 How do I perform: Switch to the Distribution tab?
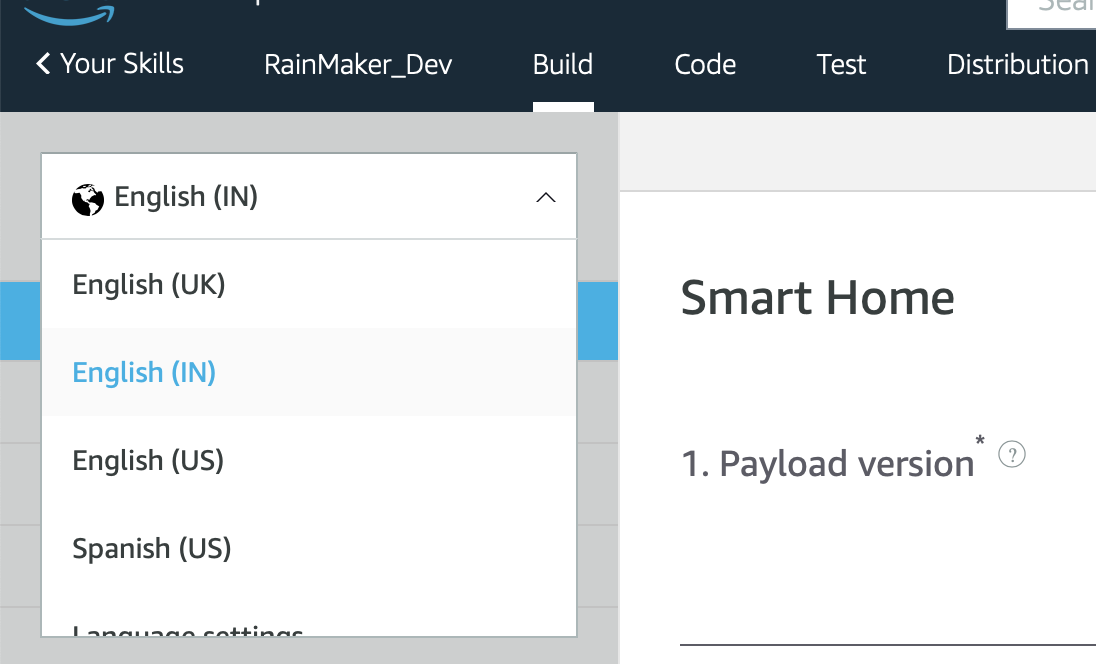coord(1018,64)
